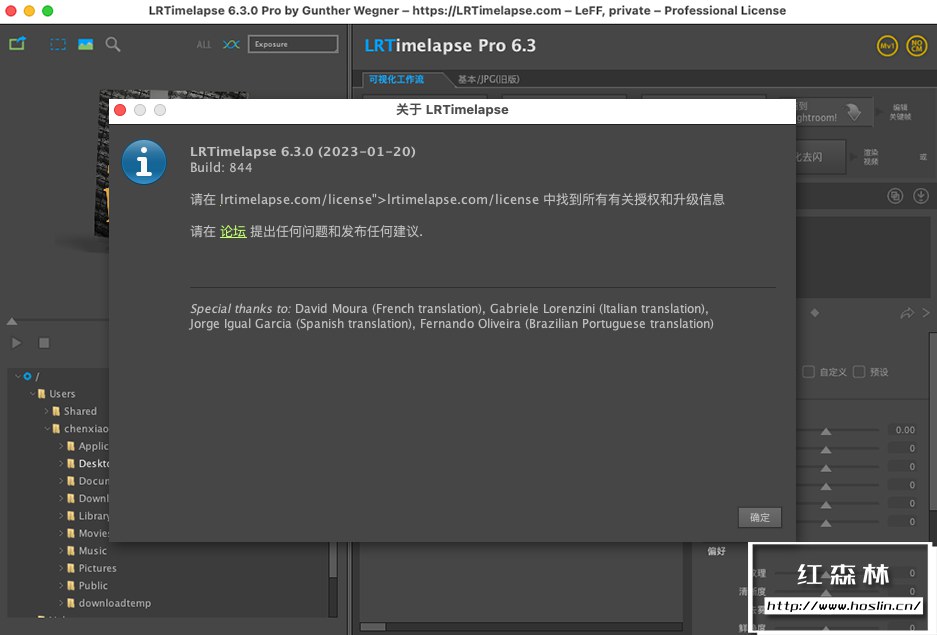937x635 pixels.
Task: Switch to the 基本/JPG(旧版) tab
Action: tap(489, 79)
